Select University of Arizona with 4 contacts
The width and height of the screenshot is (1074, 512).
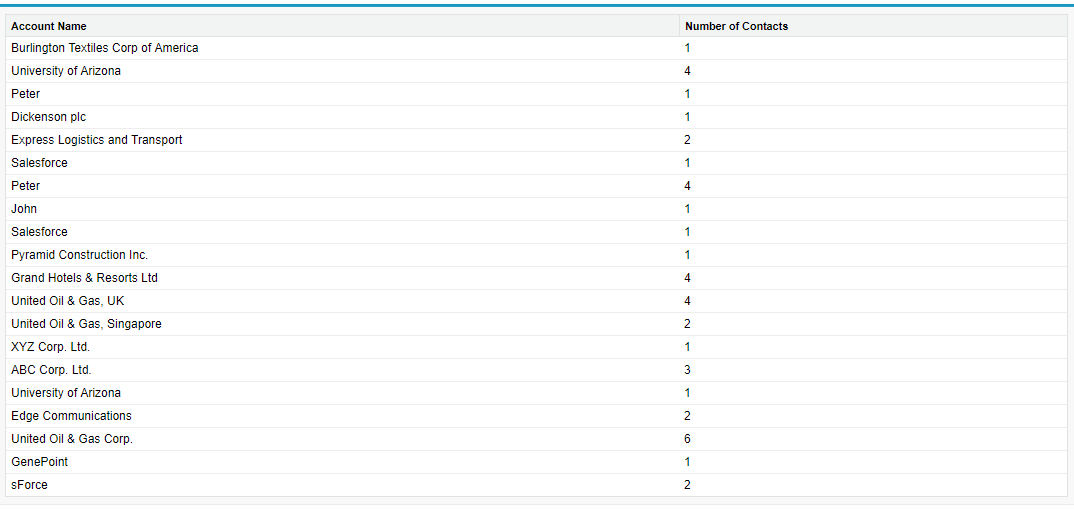point(66,71)
